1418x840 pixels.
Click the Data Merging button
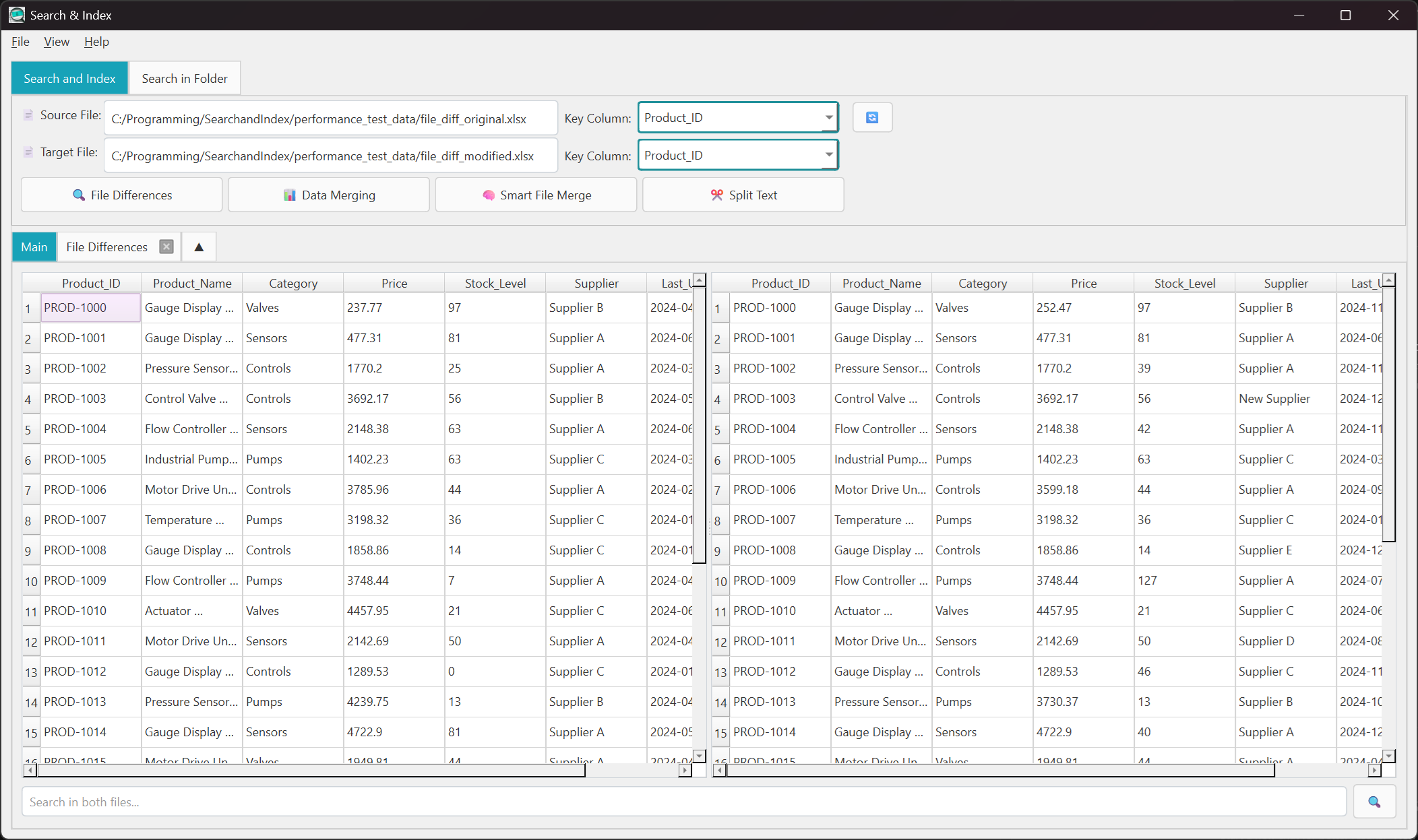329,195
